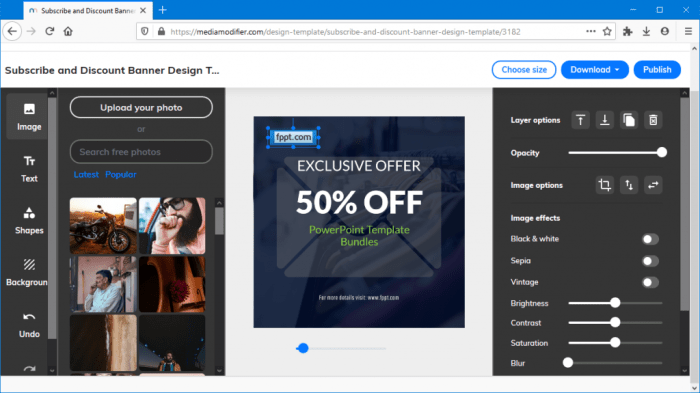Viewport: 700px width, 393px height.
Task: Flip image vertically icon
Action: click(629, 185)
